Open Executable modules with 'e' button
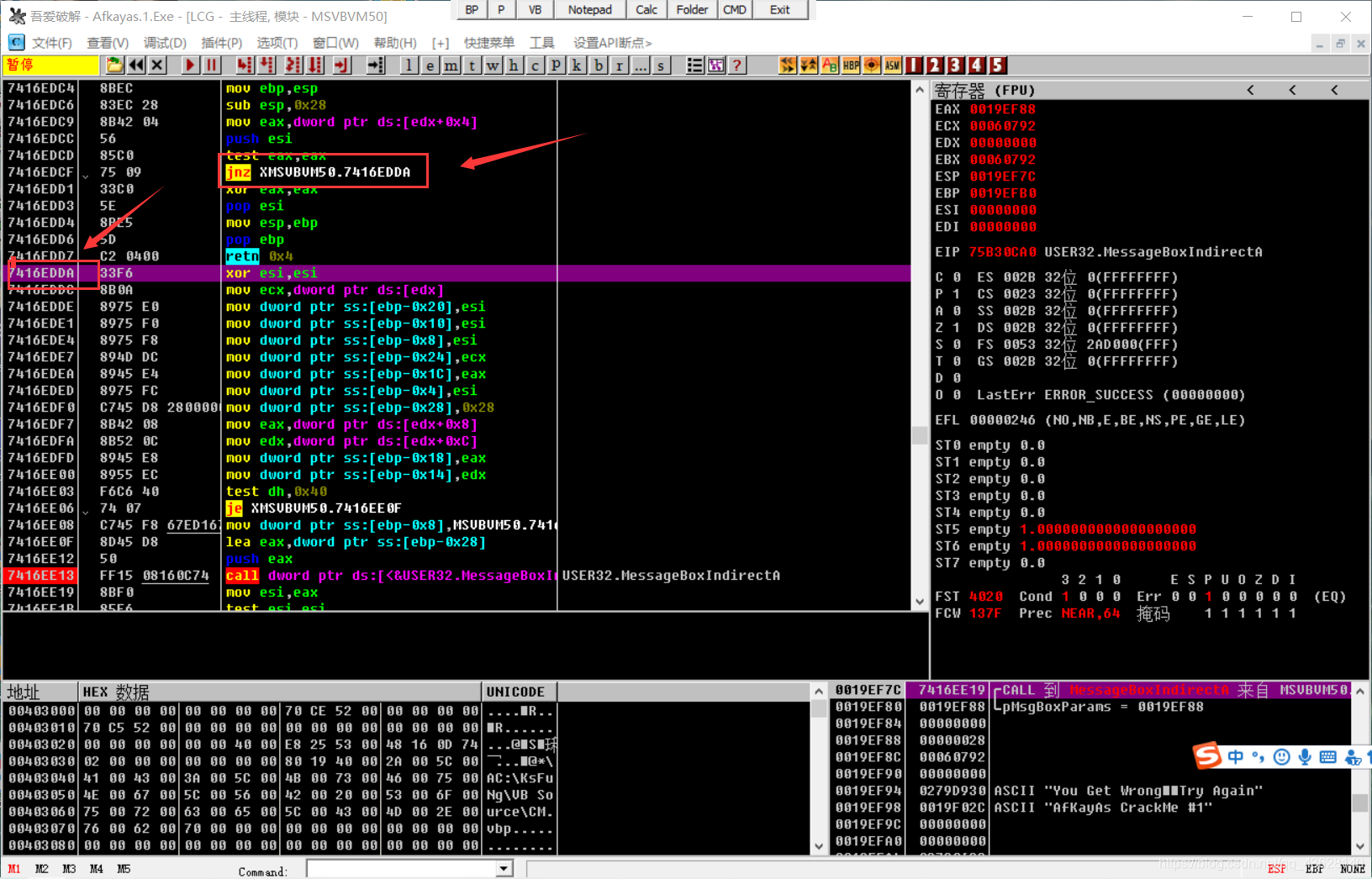 pos(430,65)
